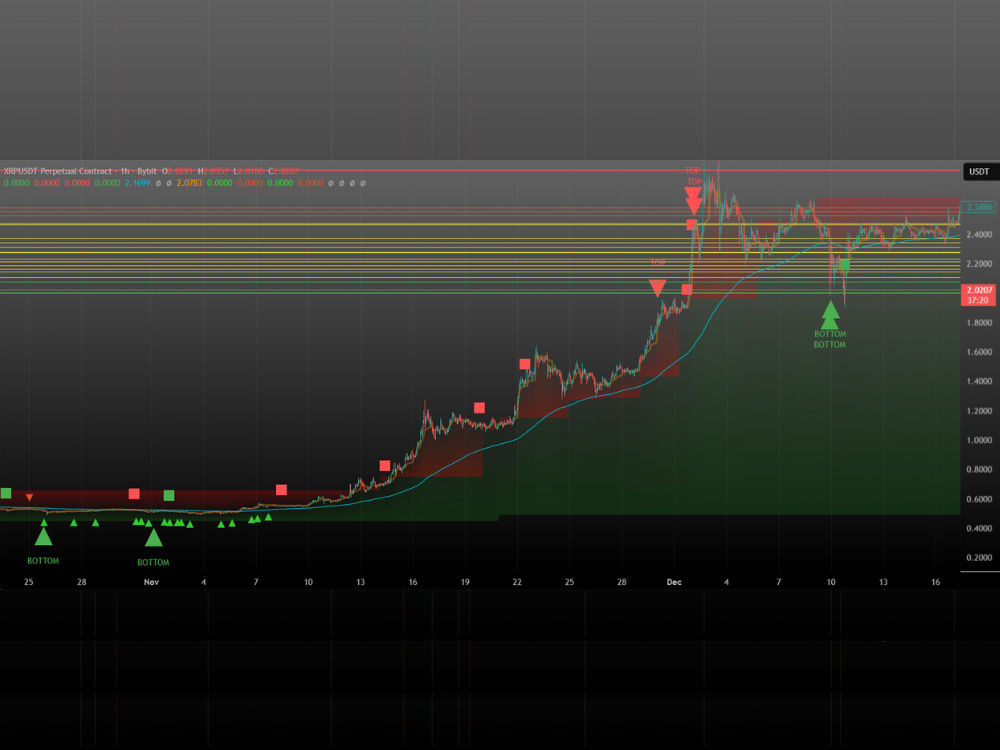This screenshot has height=750, width=1000.
Task: Select the cyan 2.1699 indicator value
Action: (138, 183)
